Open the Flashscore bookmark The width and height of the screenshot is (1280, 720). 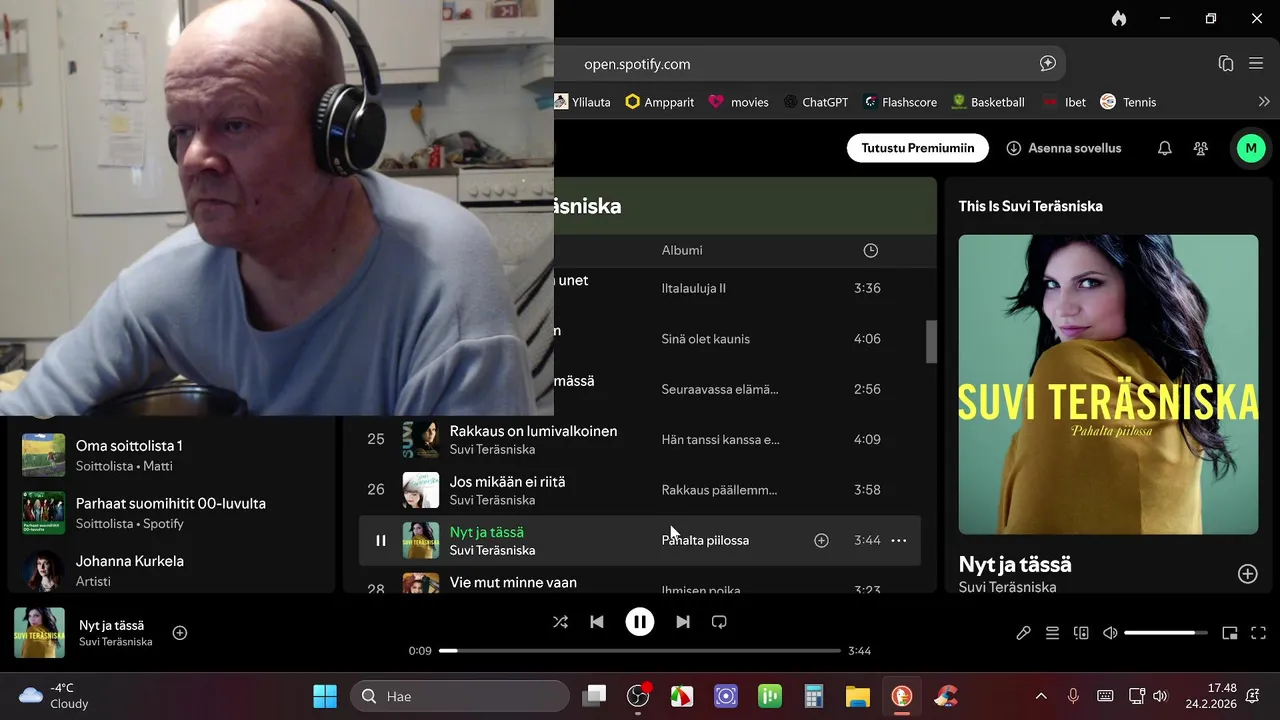pyautogui.click(x=900, y=102)
